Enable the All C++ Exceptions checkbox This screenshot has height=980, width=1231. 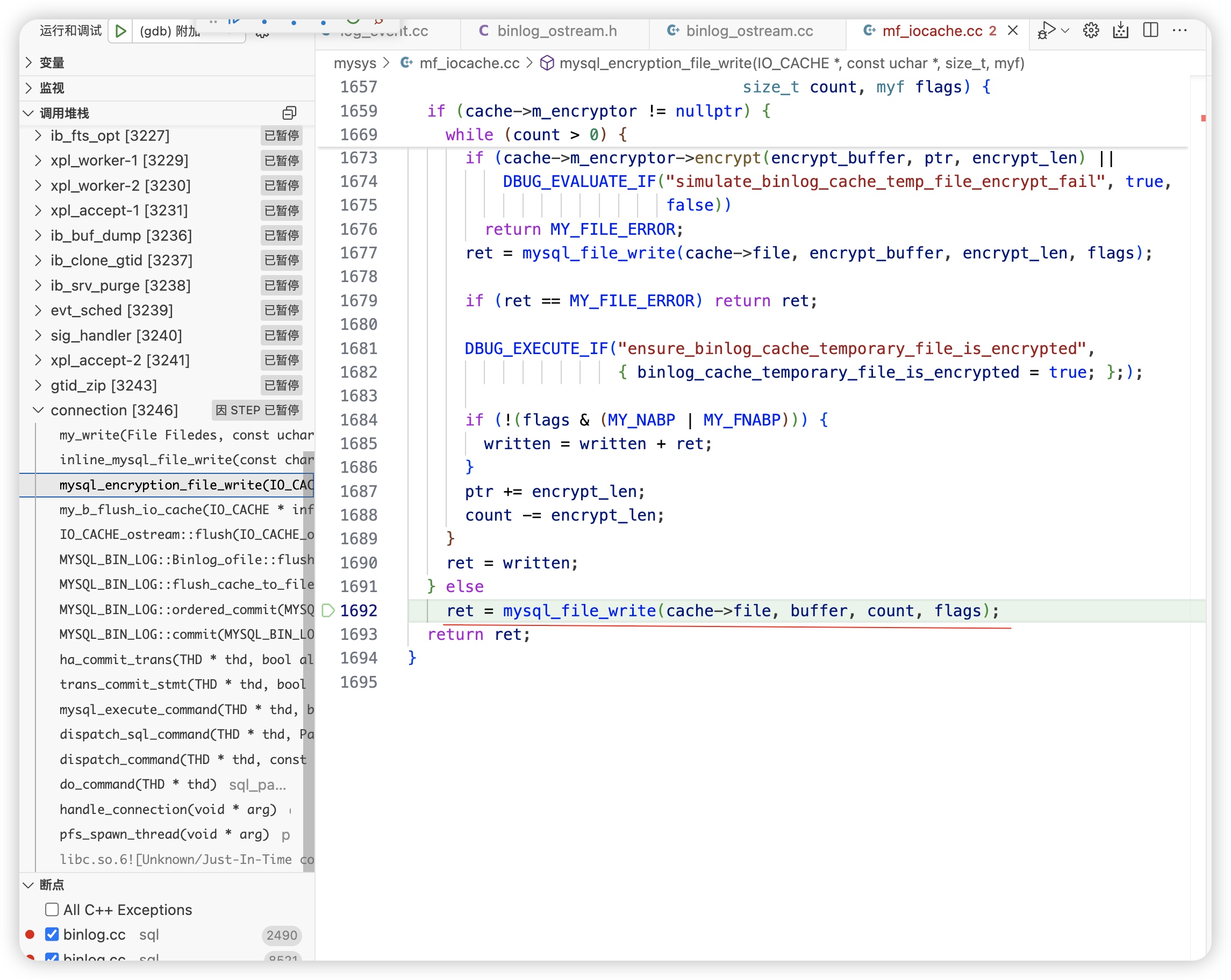point(52,909)
